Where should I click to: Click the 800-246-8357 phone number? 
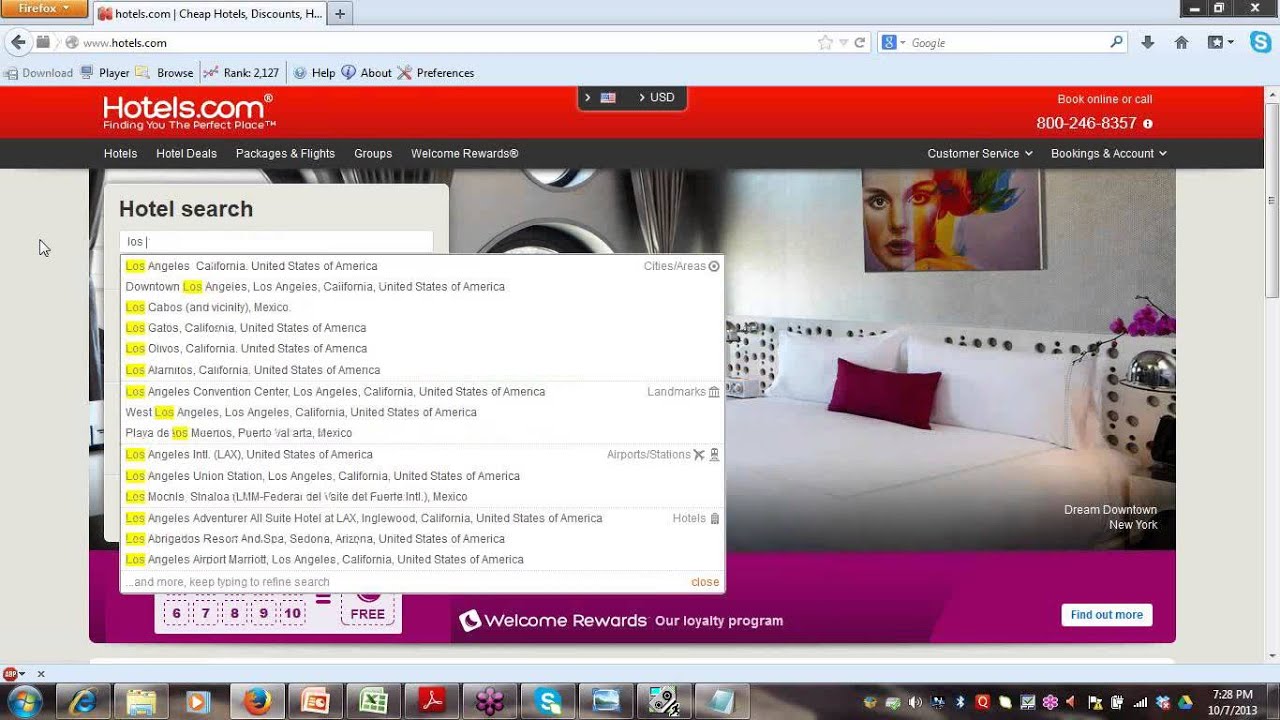point(1086,124)
